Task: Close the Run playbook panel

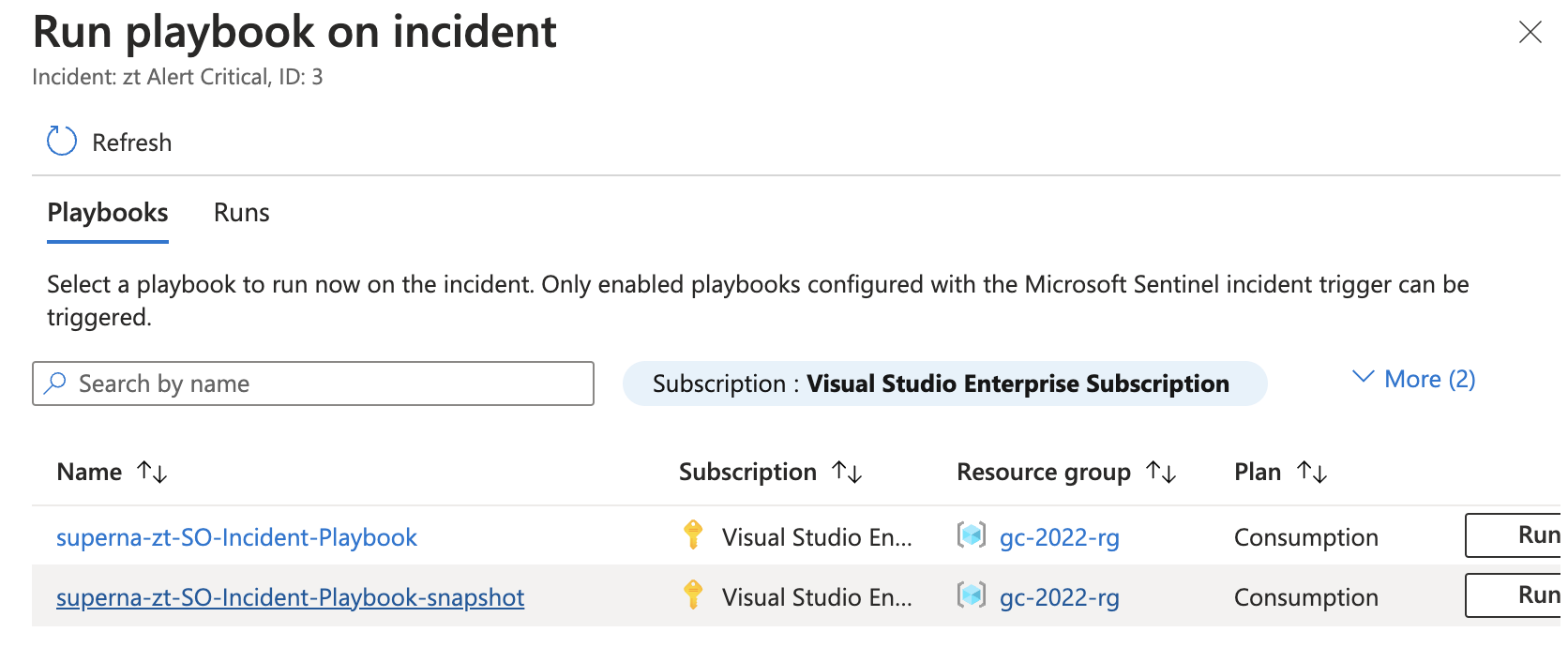Action: [x=1530, y=32]
